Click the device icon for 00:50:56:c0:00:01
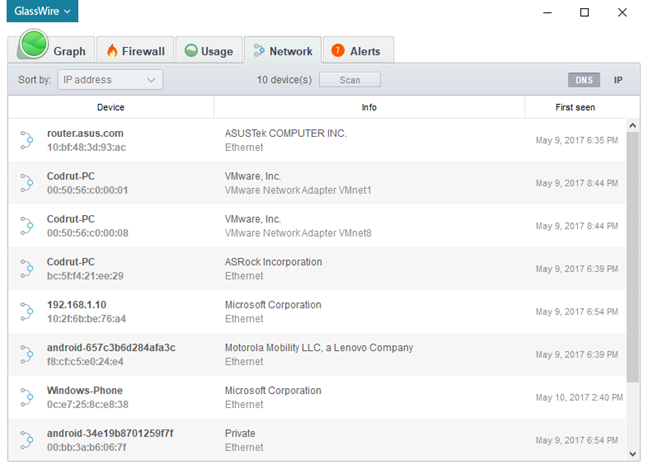Screen dimensions: 648x469 pos(27,183)
